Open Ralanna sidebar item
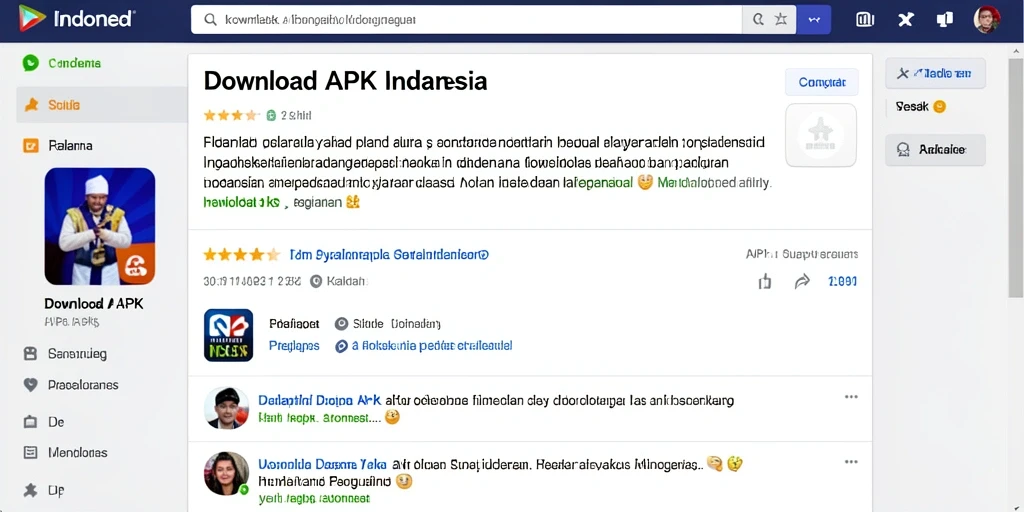1024x512 pixels. pyautogui.click(x=70, y=145)
